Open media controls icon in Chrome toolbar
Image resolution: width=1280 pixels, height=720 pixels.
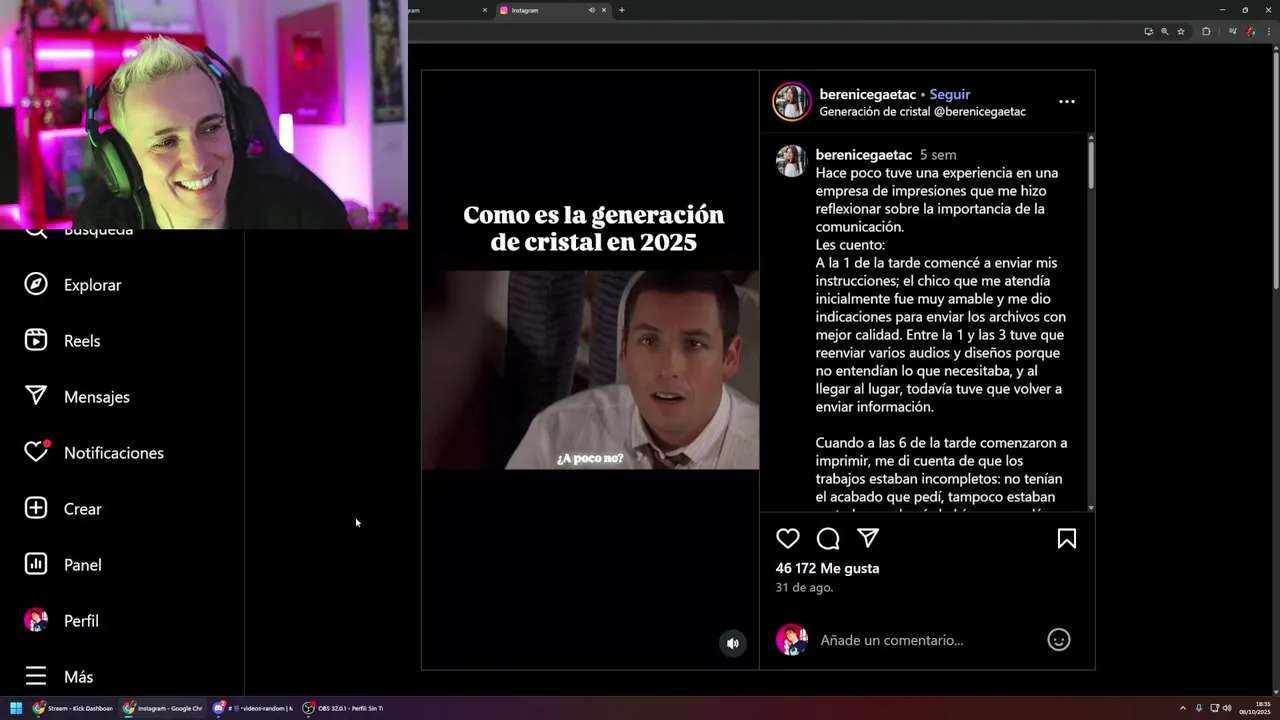[1232, 32]
